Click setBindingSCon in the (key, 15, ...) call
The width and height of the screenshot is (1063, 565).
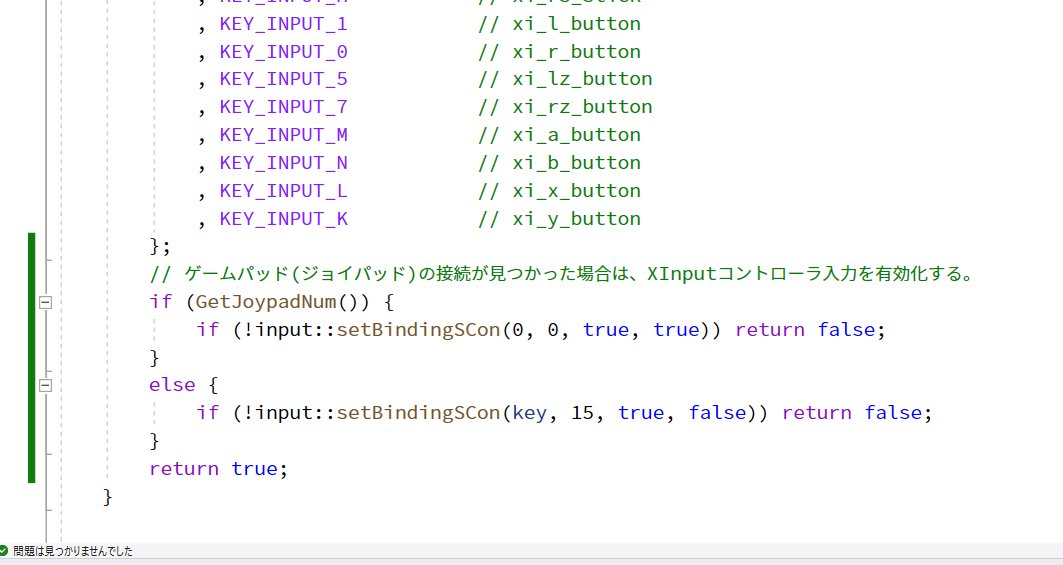coord(418,412)
